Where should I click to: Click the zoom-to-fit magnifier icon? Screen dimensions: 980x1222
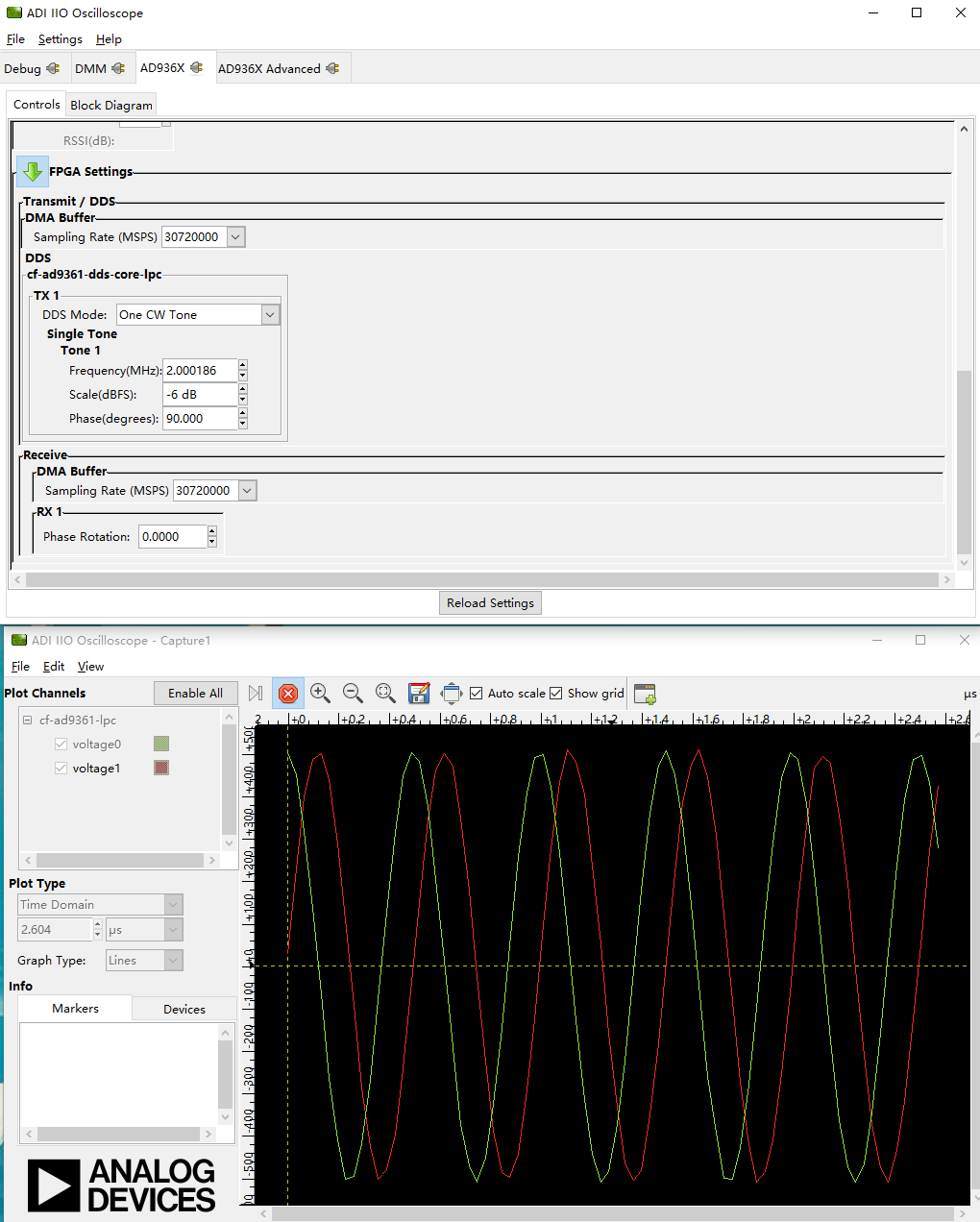tap(385, 694)
